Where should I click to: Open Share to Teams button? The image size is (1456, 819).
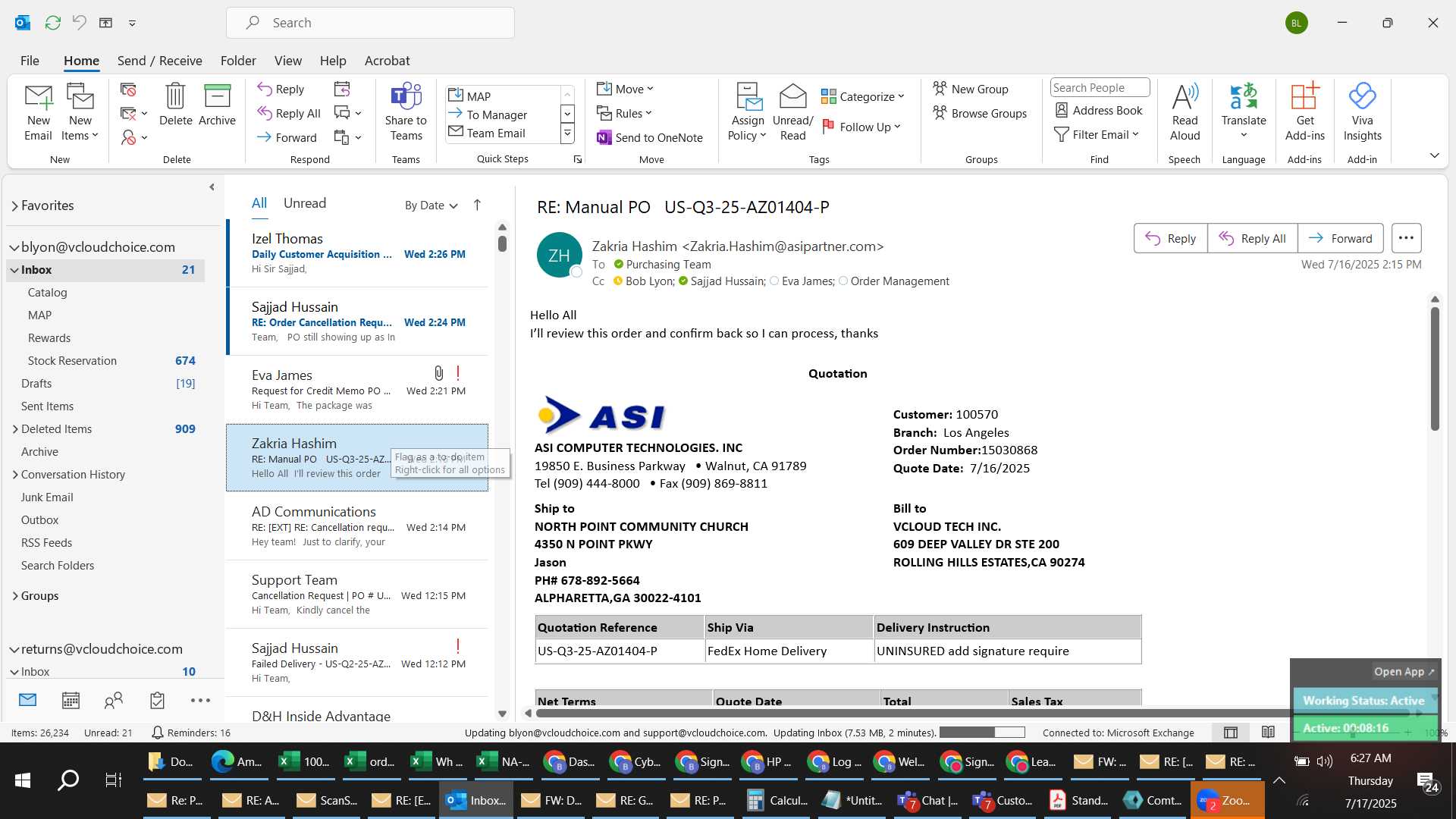[406, 112]
